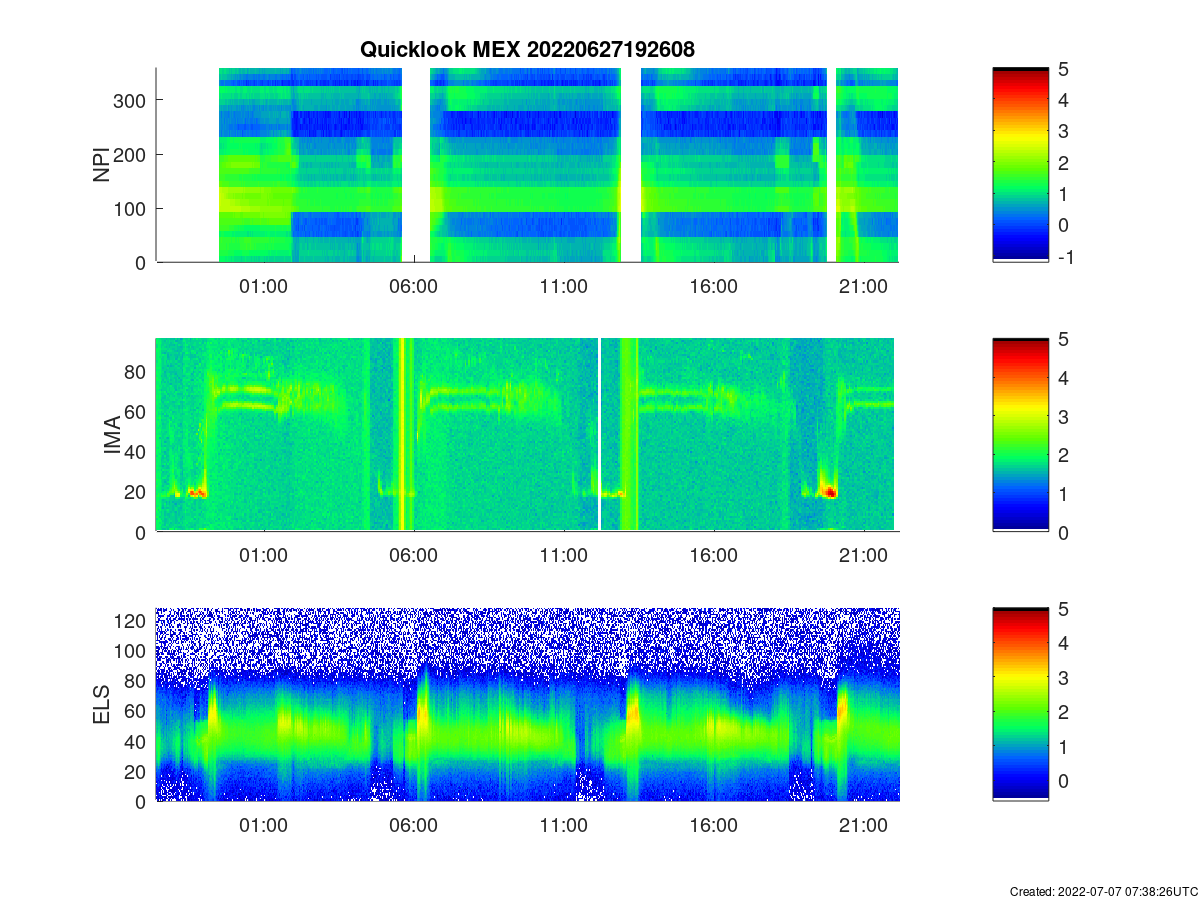
Task: Click the 06:00 tick under ELS panel
Action: tap(413, 825)
